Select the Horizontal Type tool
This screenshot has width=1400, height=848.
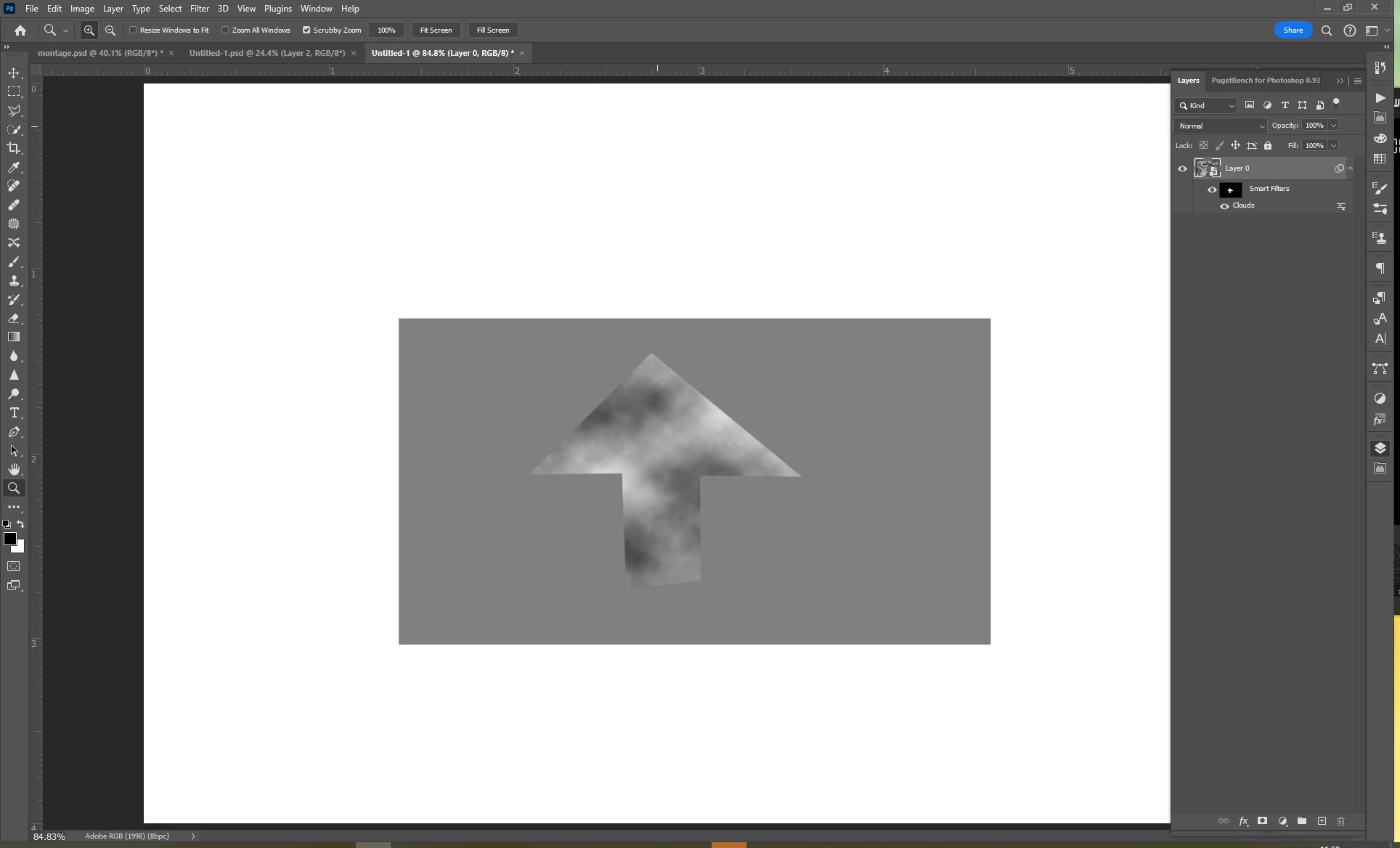coord(14,413)
